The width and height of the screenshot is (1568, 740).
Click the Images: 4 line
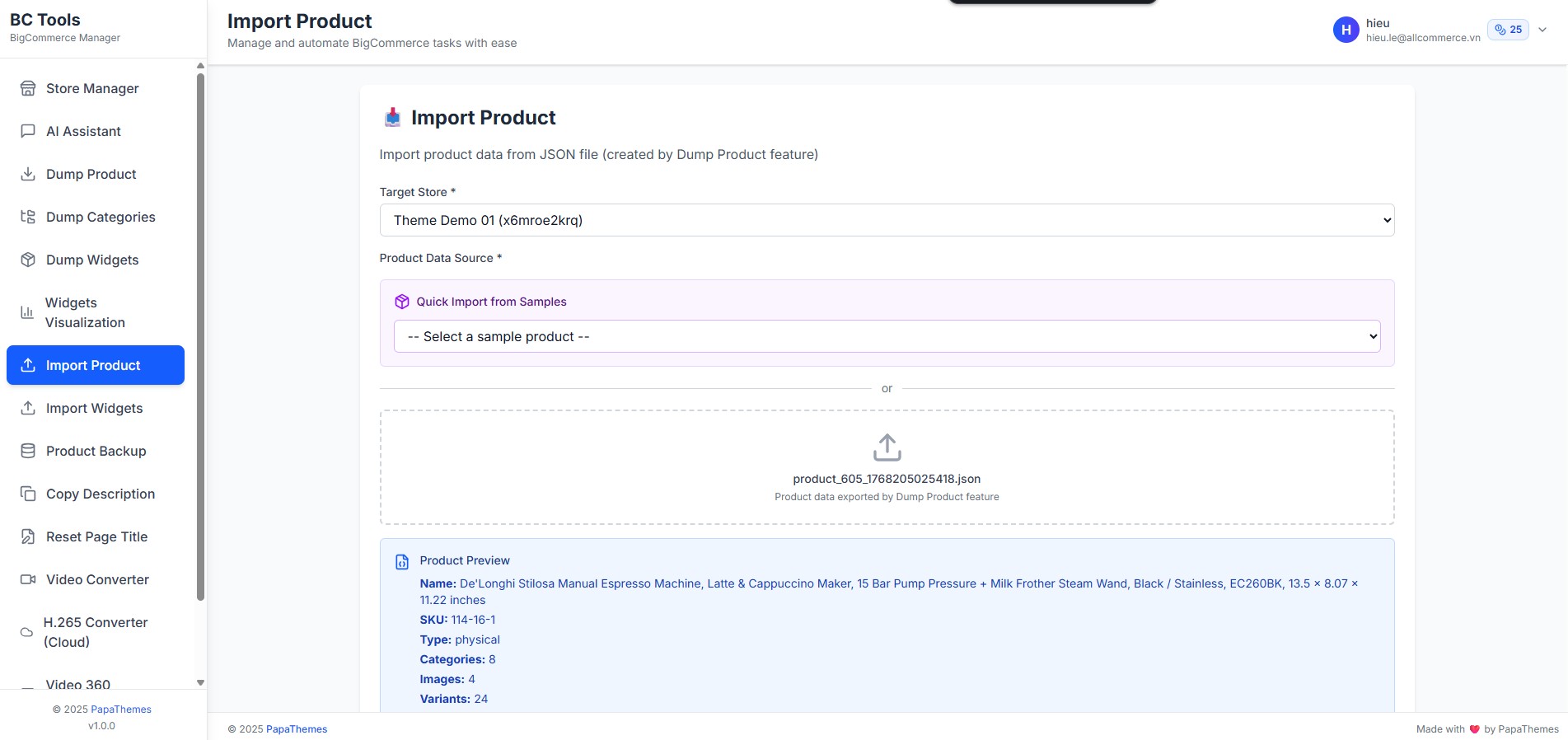click(447, 679)
